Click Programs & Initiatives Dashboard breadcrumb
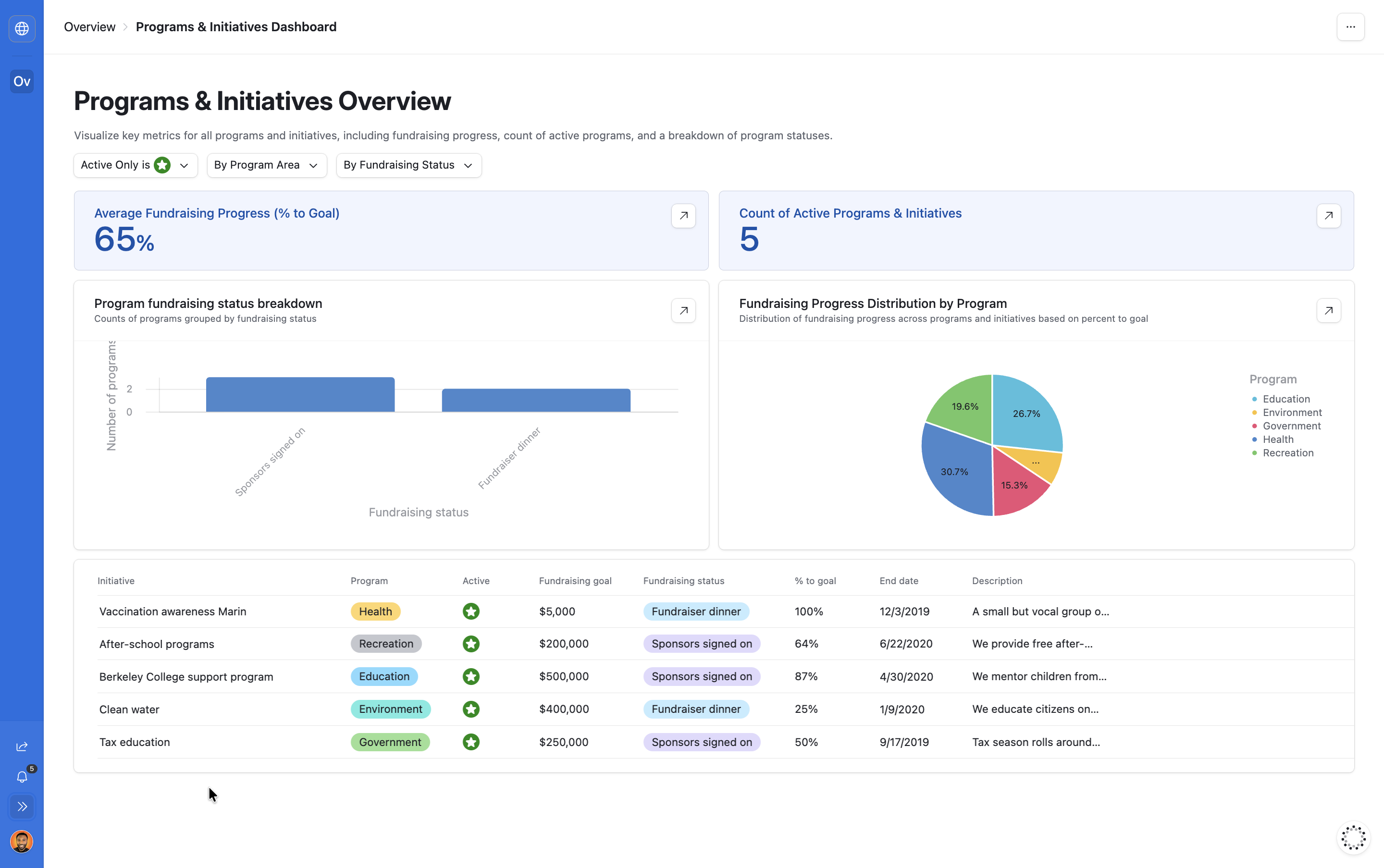The image size is (1384, 868). coord(236,27)
